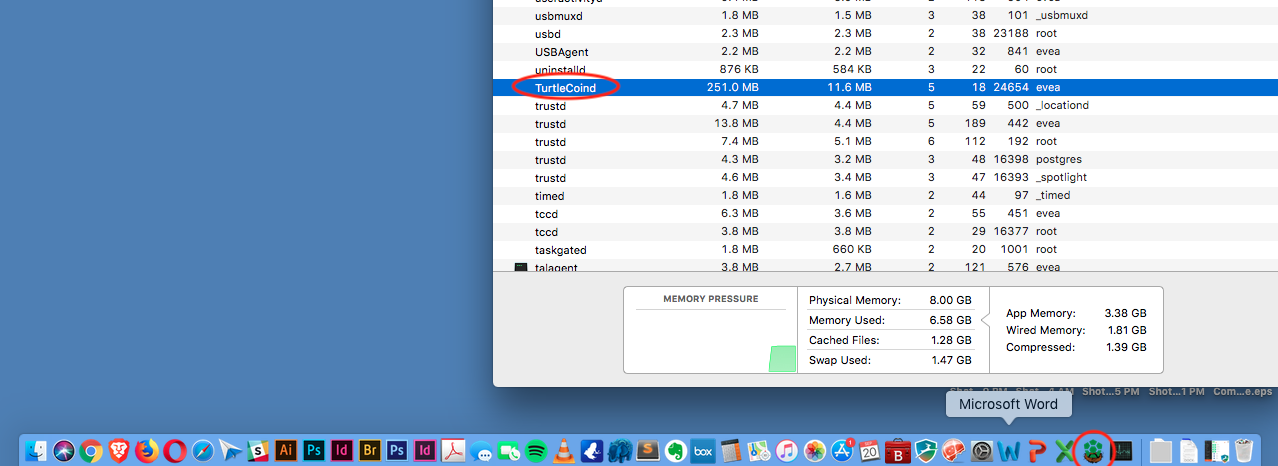Image resolution: width=1278 pixels, height=466 pixels.
Task: Click the Wired Memory 1.81 GB value
Action: point(1125,330)
